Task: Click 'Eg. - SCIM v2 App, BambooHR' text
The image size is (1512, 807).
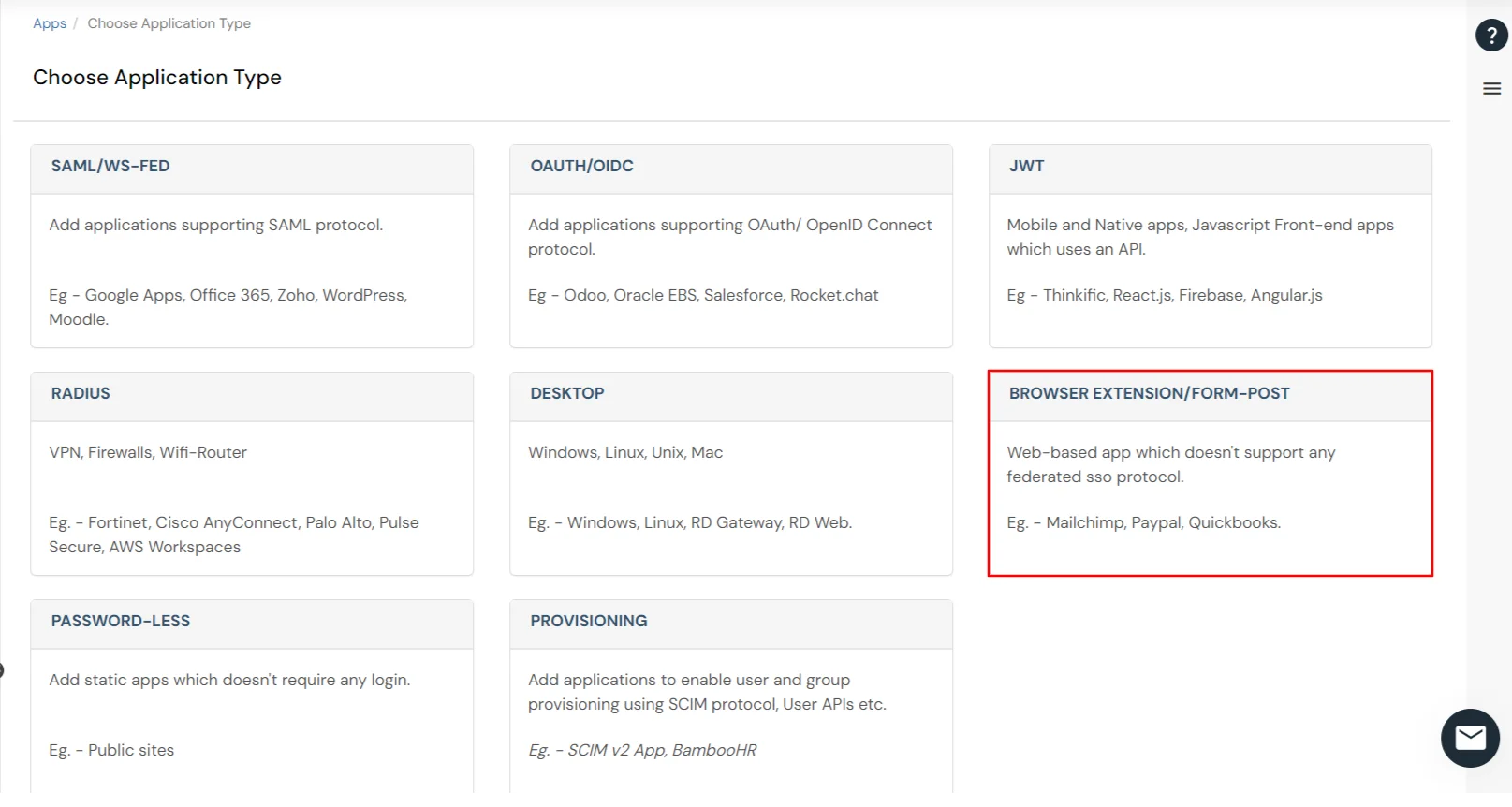Action: (642, 750)
